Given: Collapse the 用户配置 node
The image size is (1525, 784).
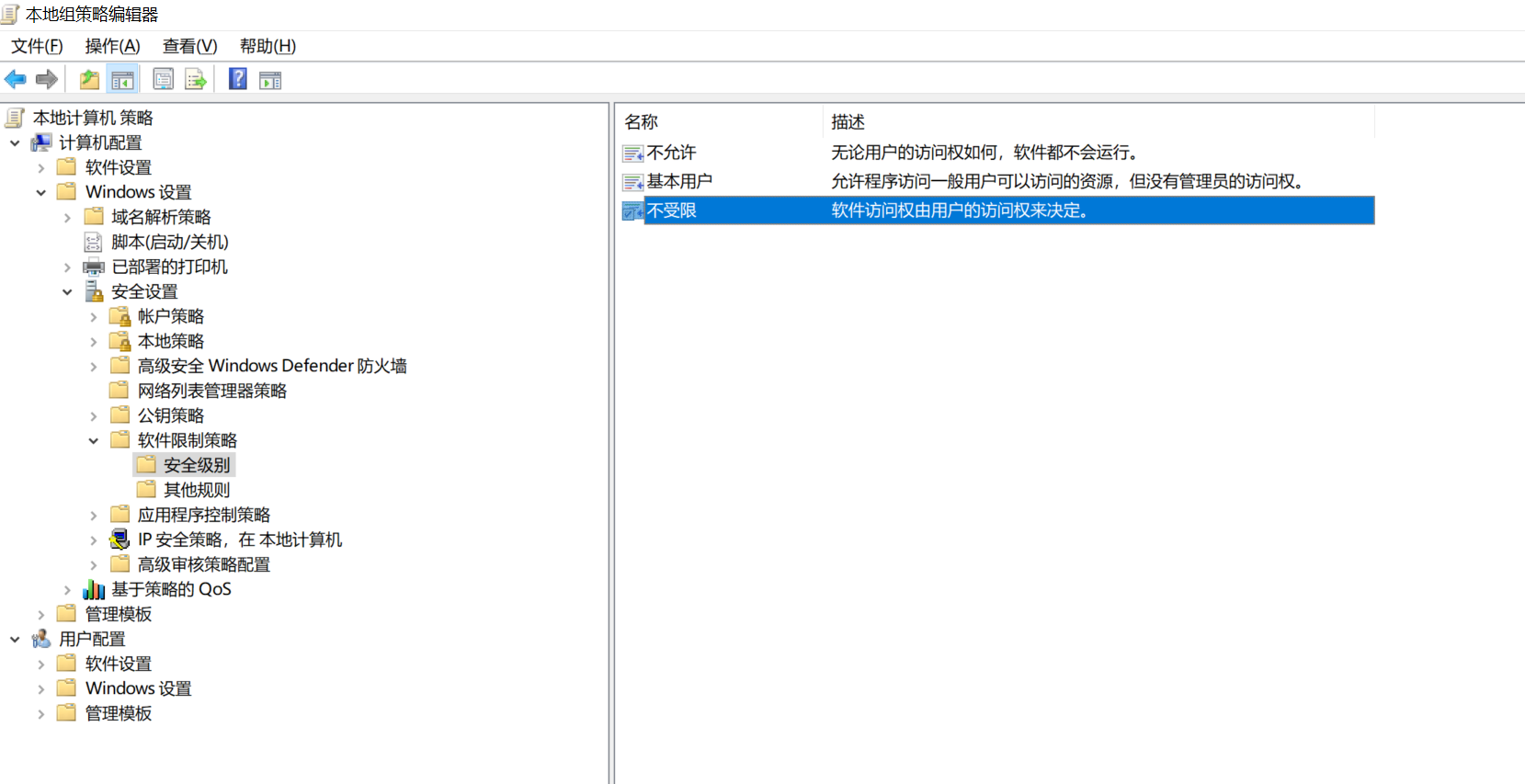Looking at the screenshot, I should click(15, 639).
